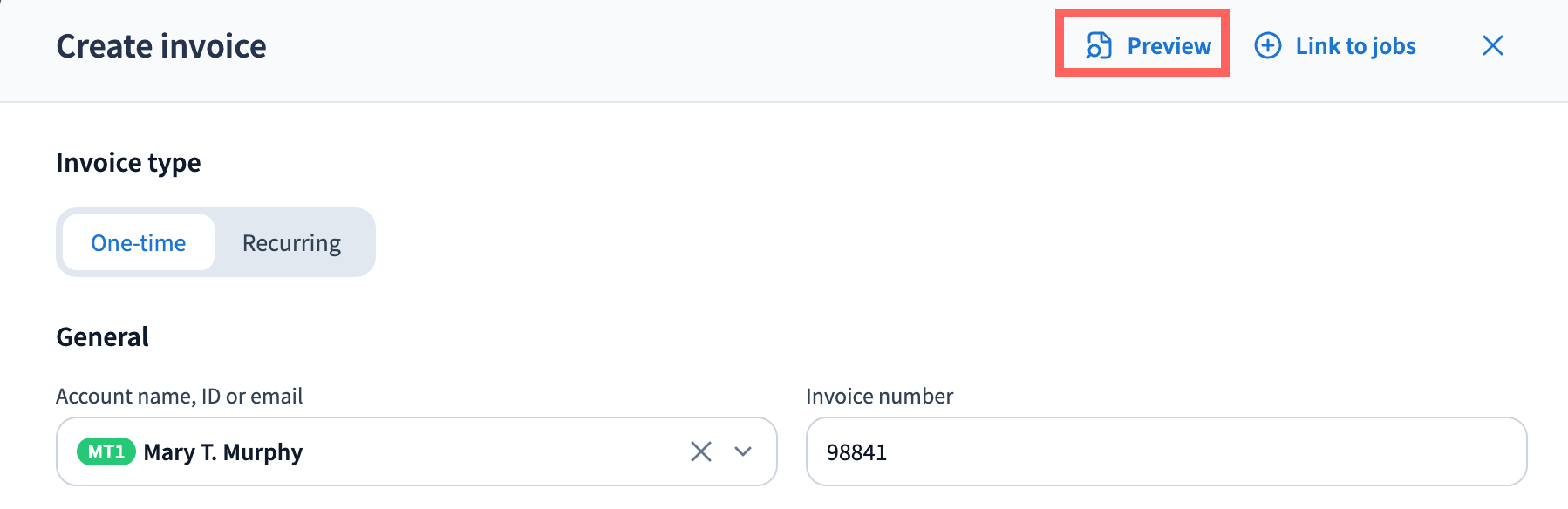Click the green MT1 account badge
The height and width of the screenshot is (509, 1568).
tap(106, 451)
